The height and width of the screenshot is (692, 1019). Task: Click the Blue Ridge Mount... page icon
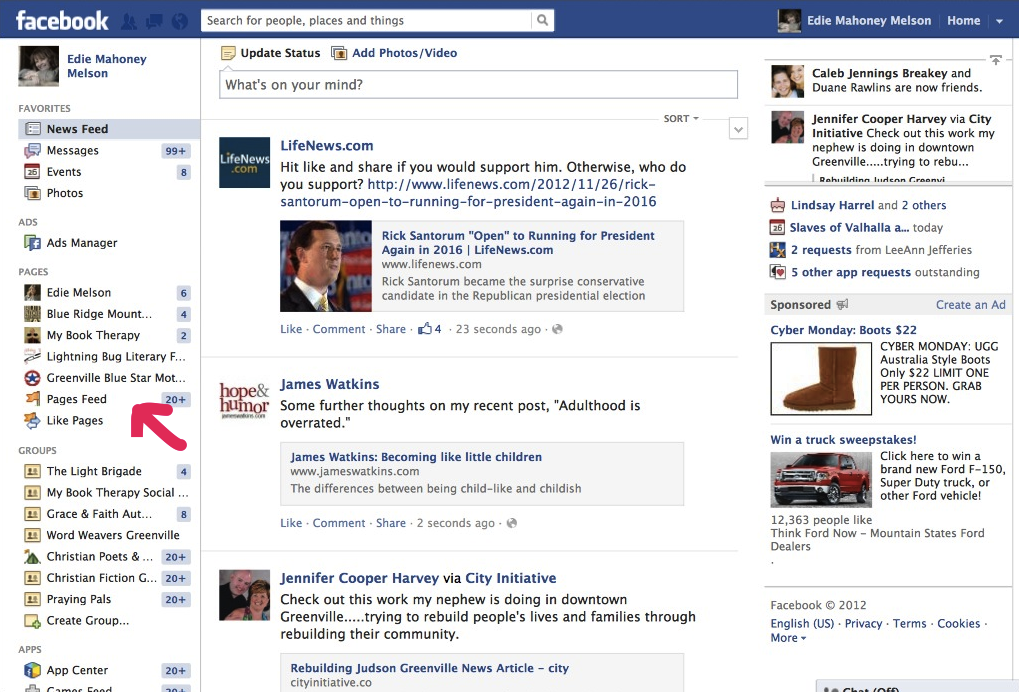point(32,314)
